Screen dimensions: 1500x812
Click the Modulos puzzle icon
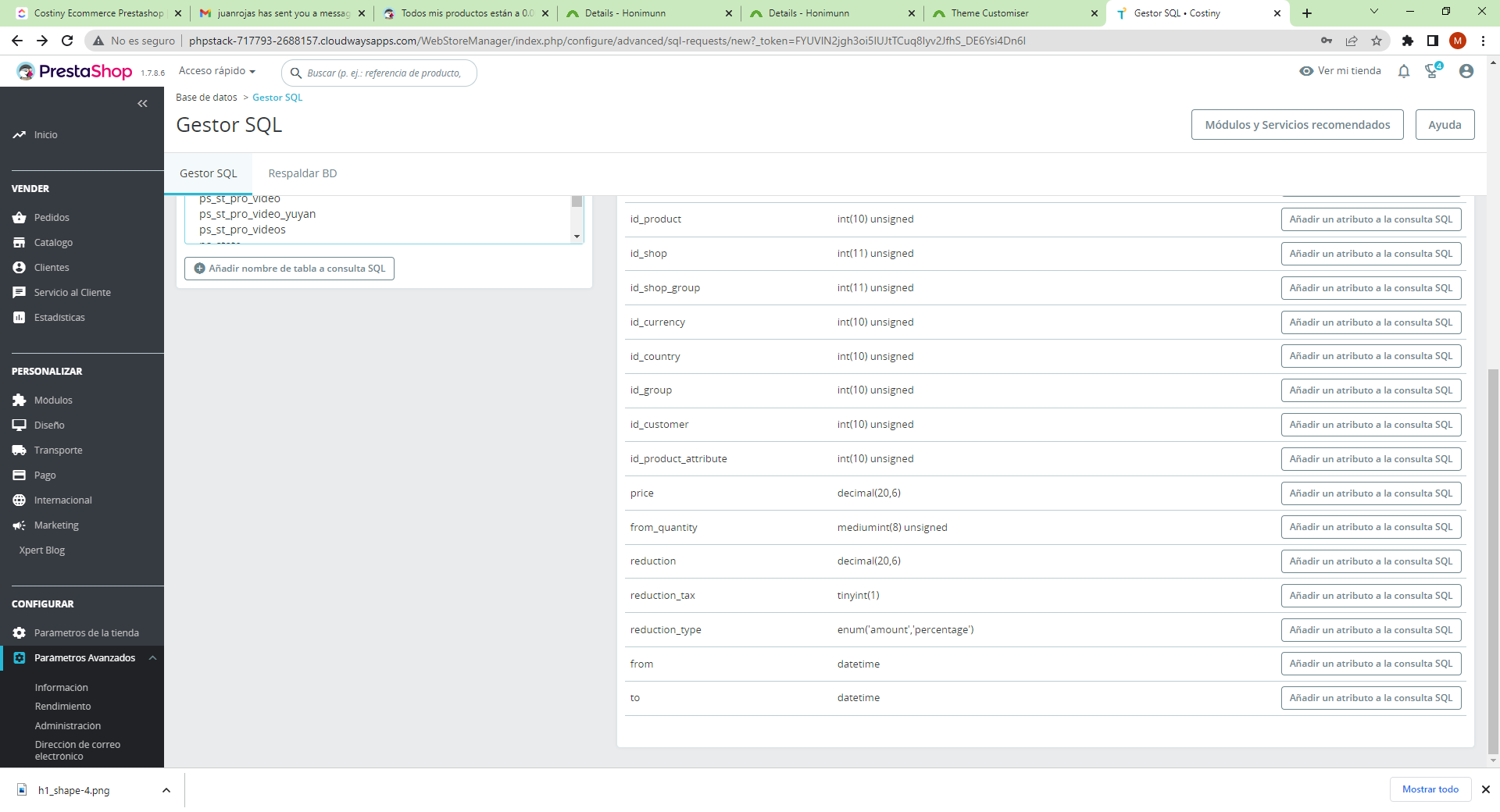click(x=19, y=401)
